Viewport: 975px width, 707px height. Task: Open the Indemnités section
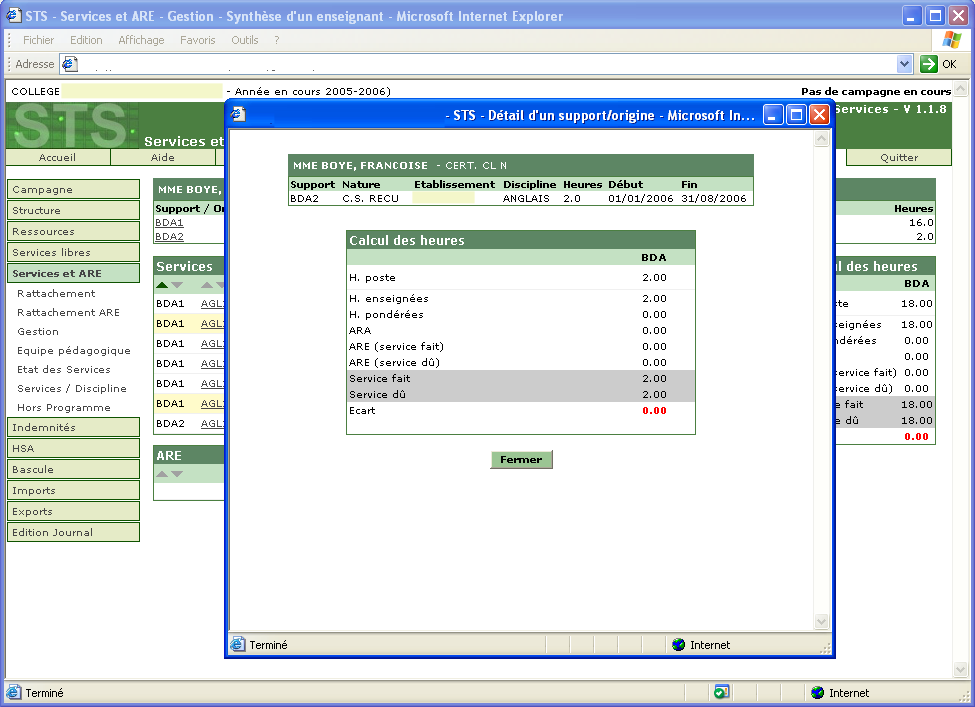73,427
